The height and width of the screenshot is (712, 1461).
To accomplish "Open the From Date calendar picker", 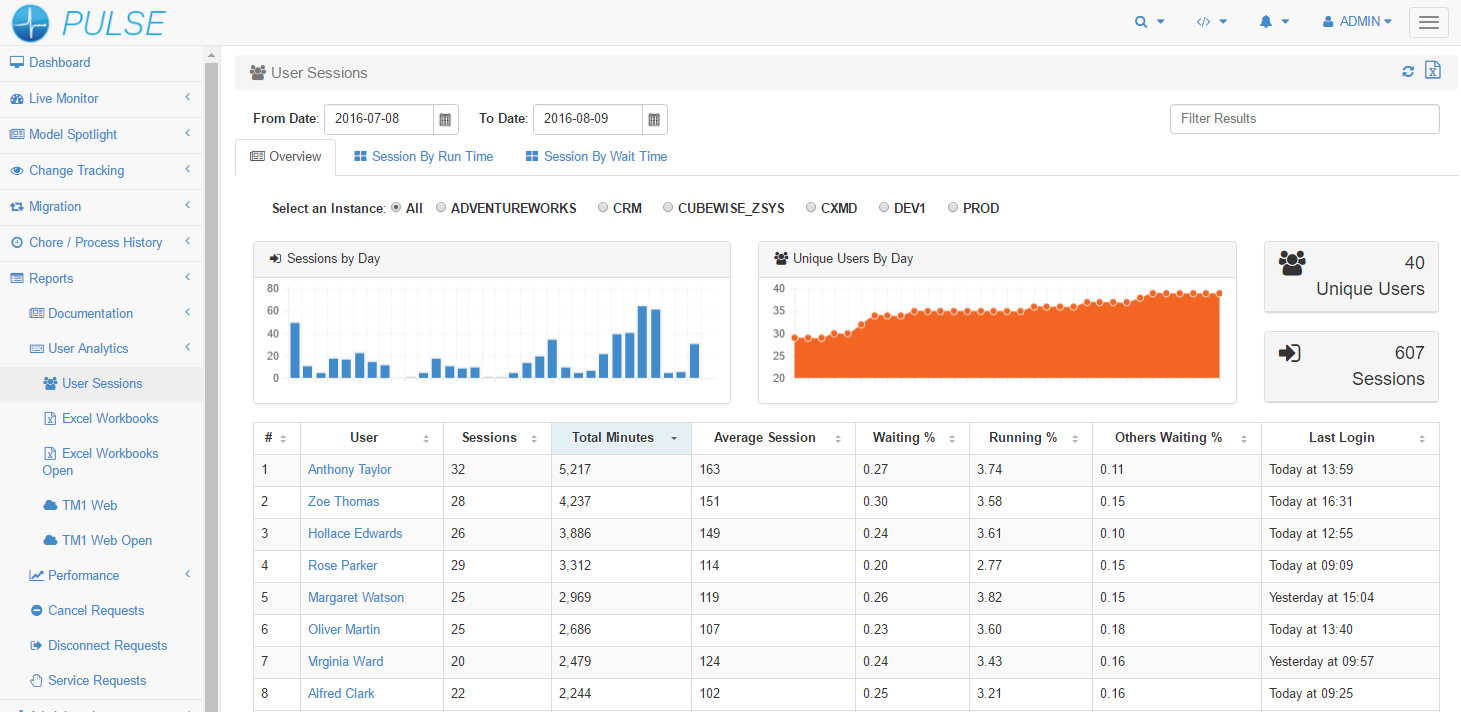I will coord(444,119).
